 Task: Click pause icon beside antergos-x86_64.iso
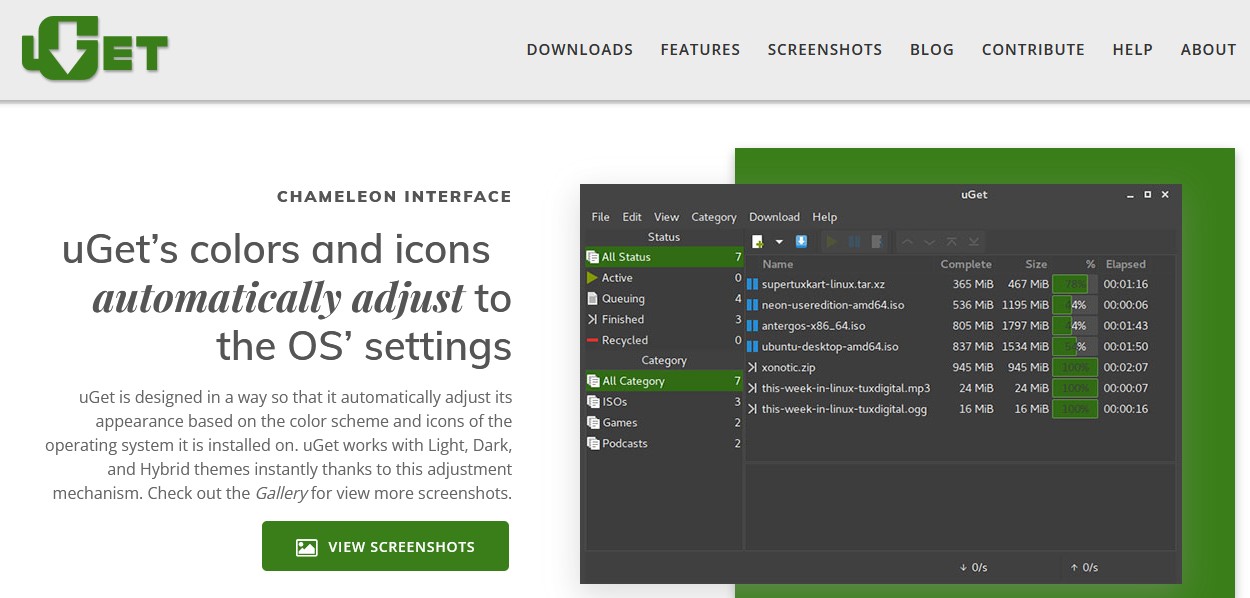(753, 326)
